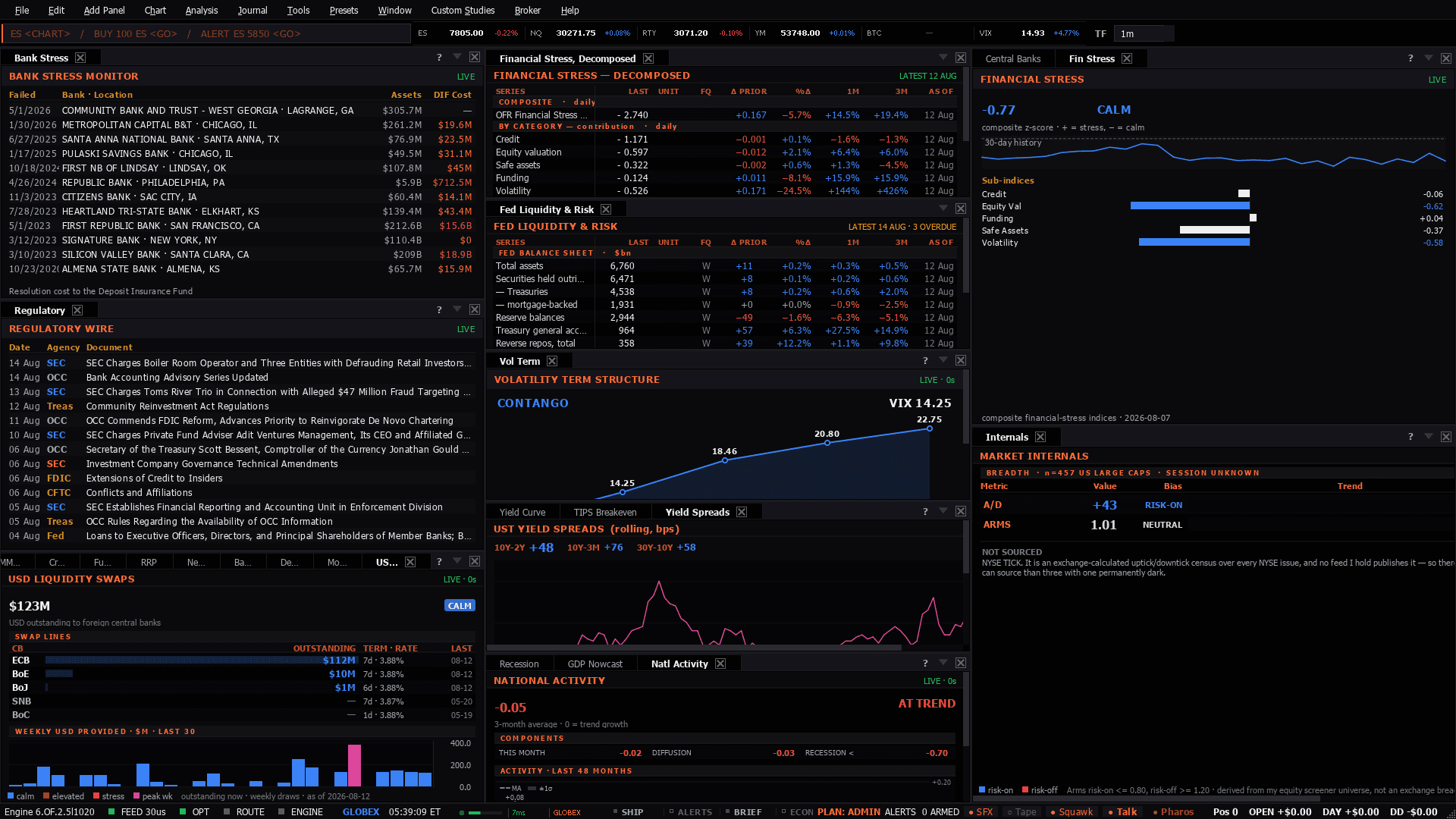Image resolution: width=1456 pixels, height=819 pixels.
Task: Open the Broker menu
Action: (x=528, y=10)
